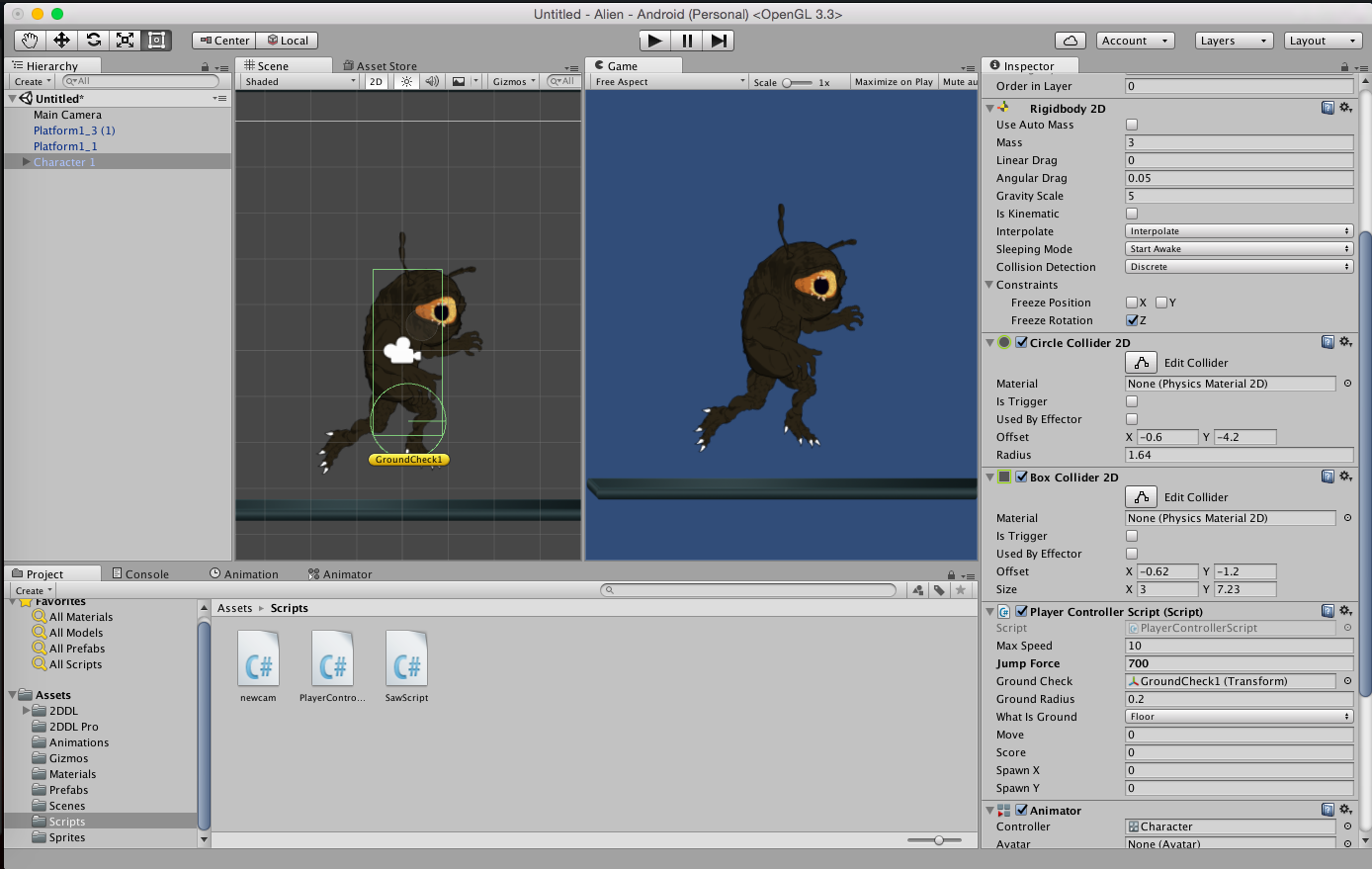Select the Hand tool
This screenshot has height=869, width=1372.
(30, 41)
